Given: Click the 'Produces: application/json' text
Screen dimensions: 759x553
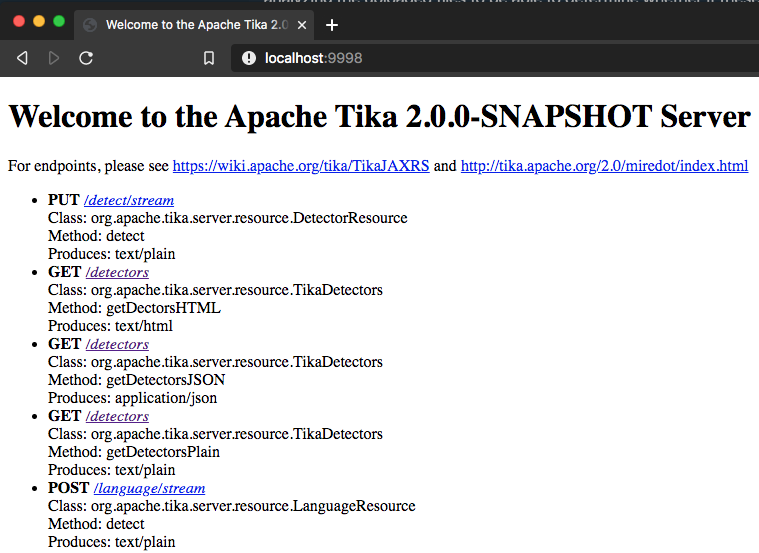Looking at the screenshot, I should pyautogui.click(x=132, y=398).
